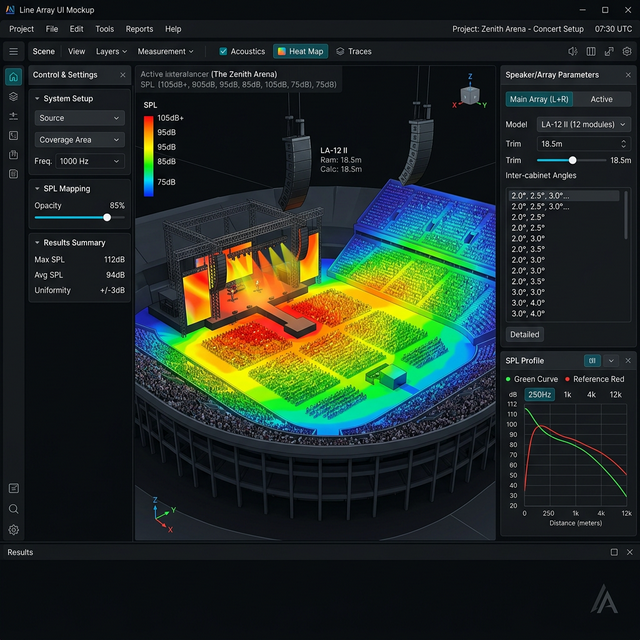Click the hamburger menu icon
This screenshot has width=640, height=640.
pyautogui.click(x=13, y=51)
